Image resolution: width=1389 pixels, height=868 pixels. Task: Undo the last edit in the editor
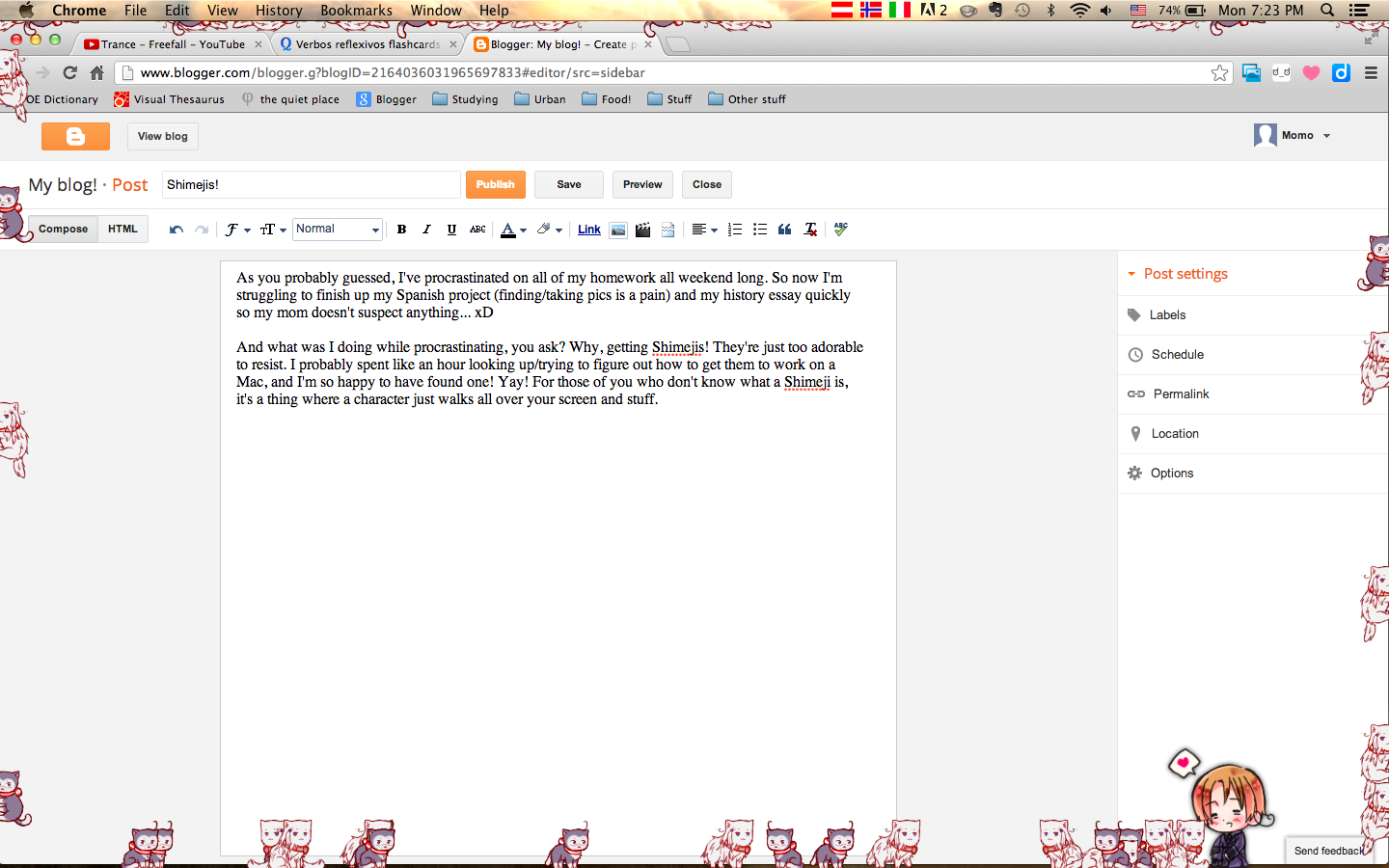pyautogui.click(x=176, y=230)
